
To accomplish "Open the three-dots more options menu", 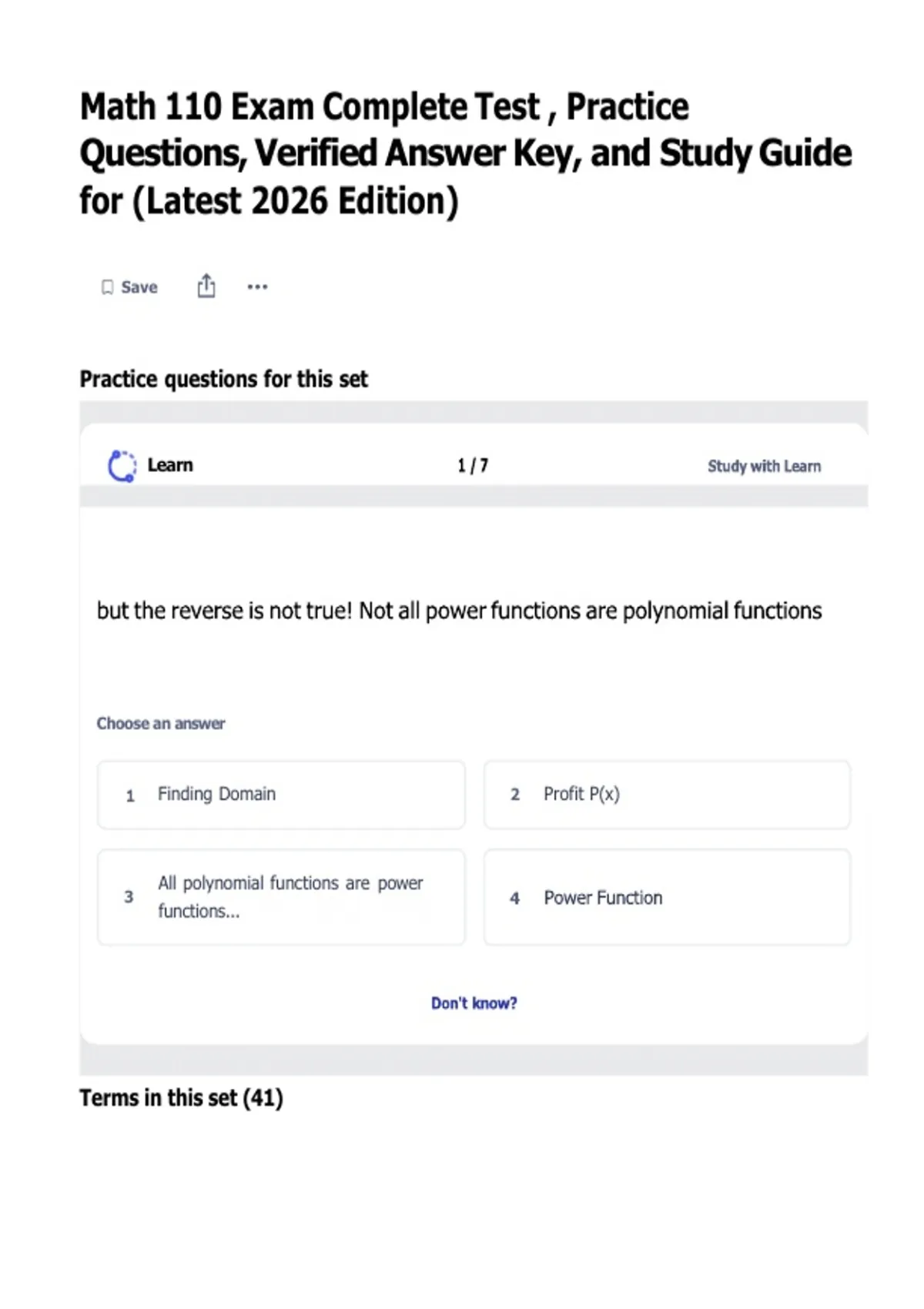I will 257,287.
